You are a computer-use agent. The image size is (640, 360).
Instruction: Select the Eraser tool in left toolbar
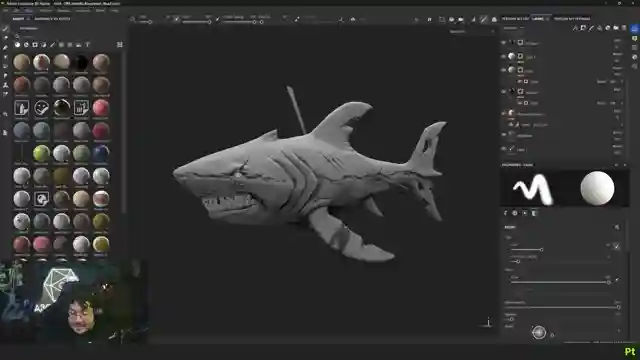(x=5, y=38)
